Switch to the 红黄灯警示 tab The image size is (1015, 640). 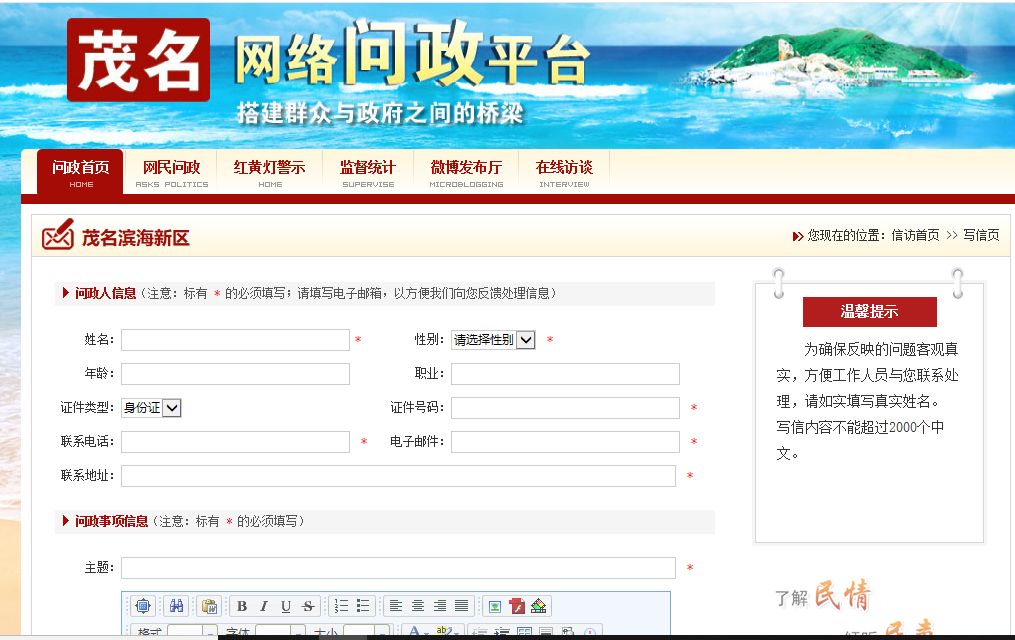tap(269, 172)
